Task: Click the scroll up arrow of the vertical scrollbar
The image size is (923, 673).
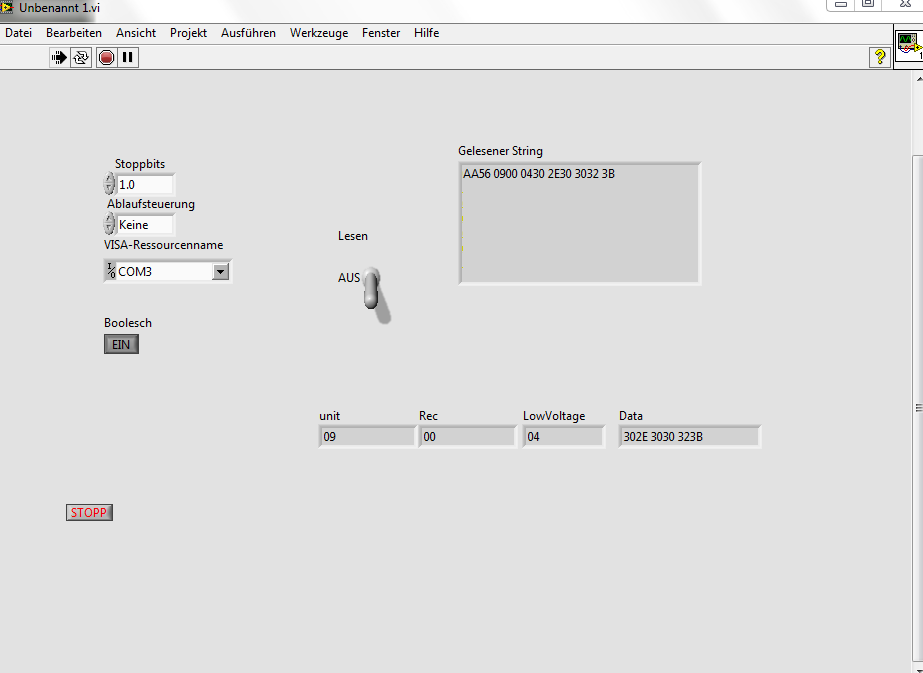Action: (x=918, y=78)
